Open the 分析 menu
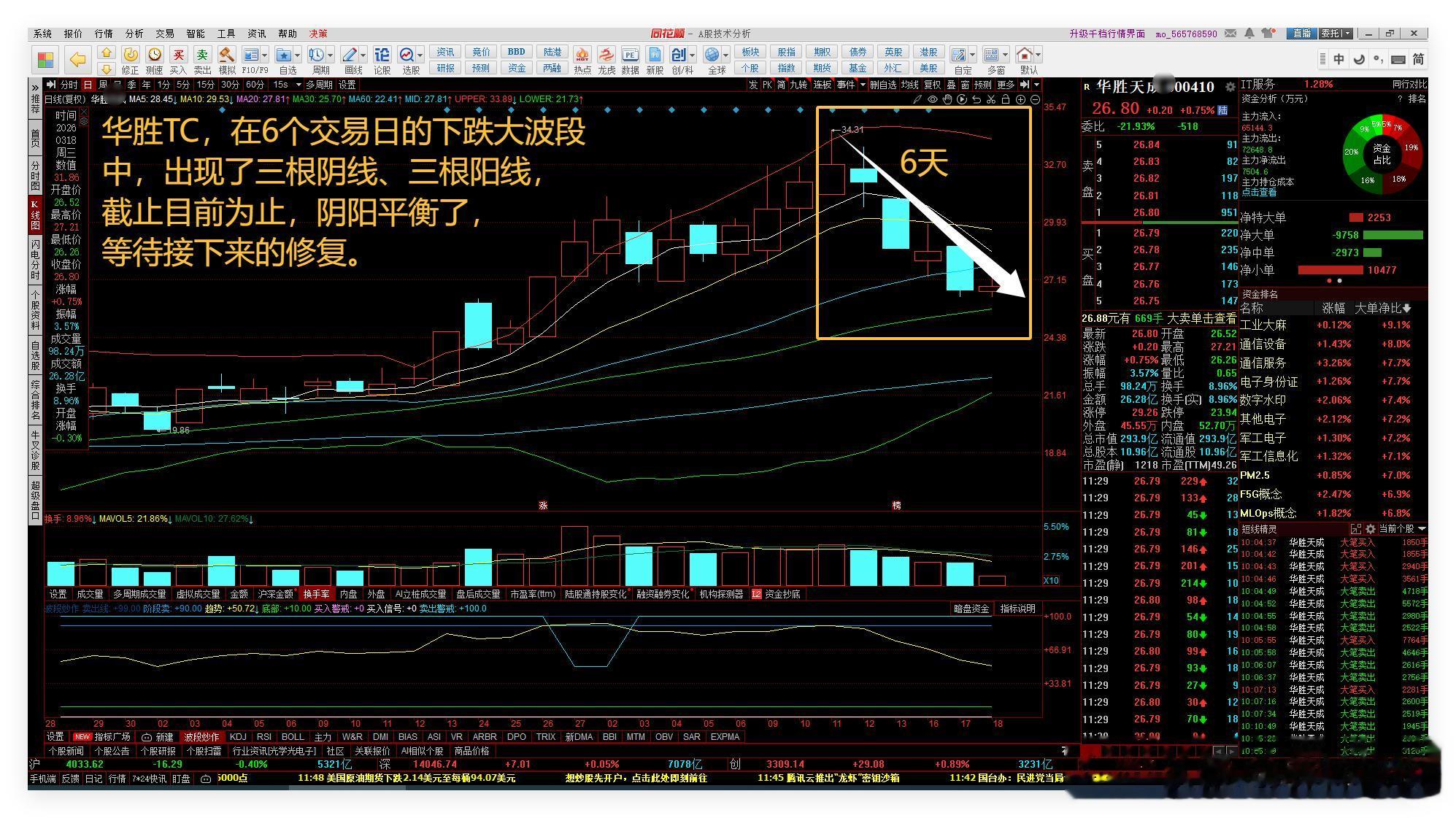The image size is (1456, 818). pos(134,34)
